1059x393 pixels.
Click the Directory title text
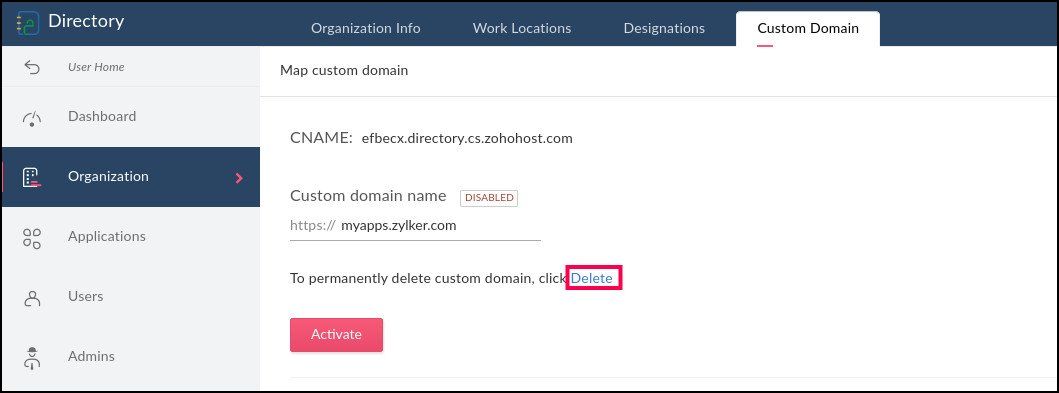86,21
